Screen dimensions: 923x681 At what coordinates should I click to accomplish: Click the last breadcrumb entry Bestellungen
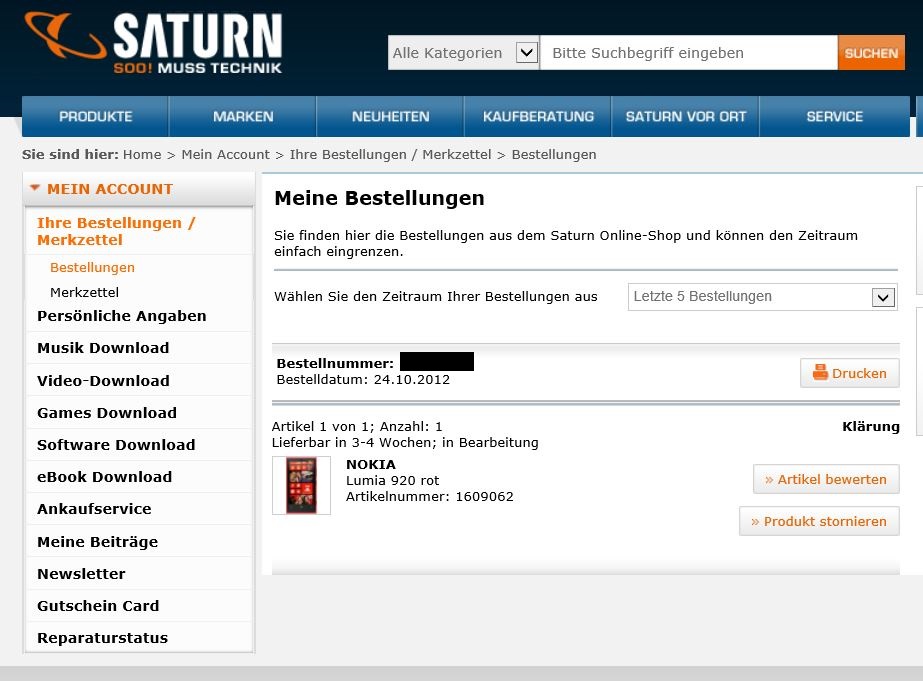pyautogui.click(x=554, y=155)
